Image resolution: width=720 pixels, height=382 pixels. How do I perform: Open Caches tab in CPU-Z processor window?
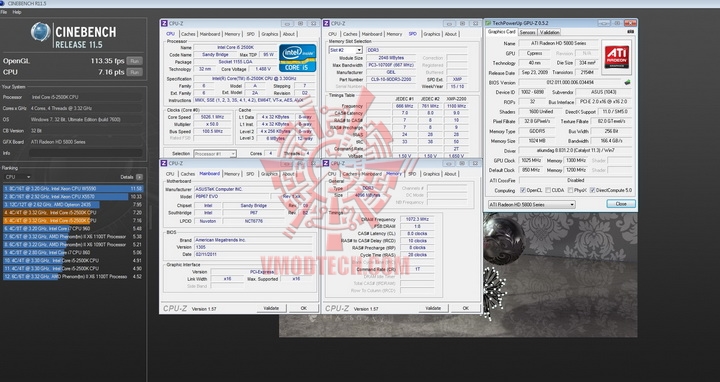point(188,34)
